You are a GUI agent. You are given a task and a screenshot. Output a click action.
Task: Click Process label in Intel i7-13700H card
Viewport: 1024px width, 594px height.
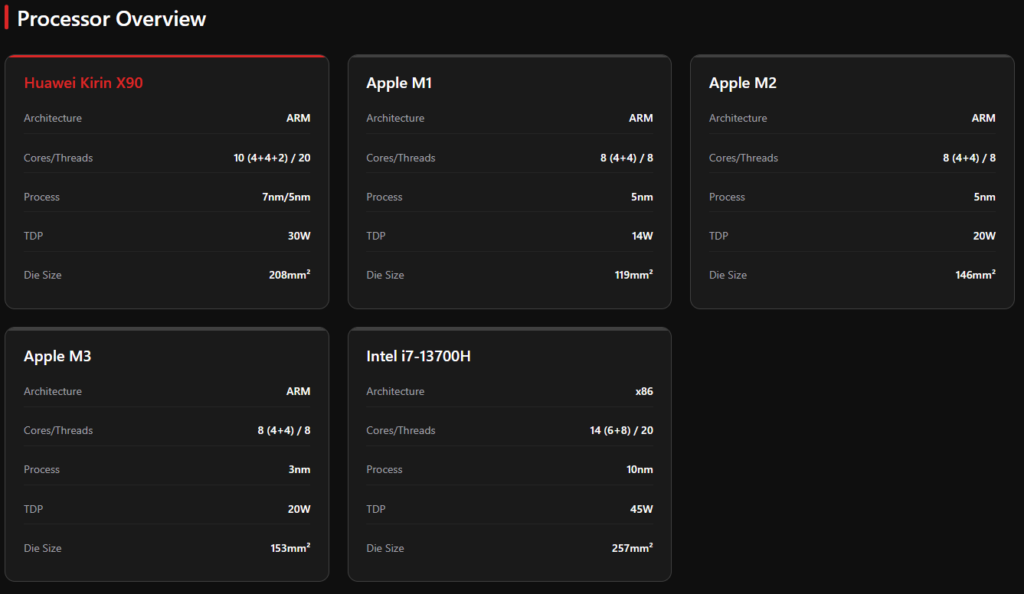click(384, 470)
